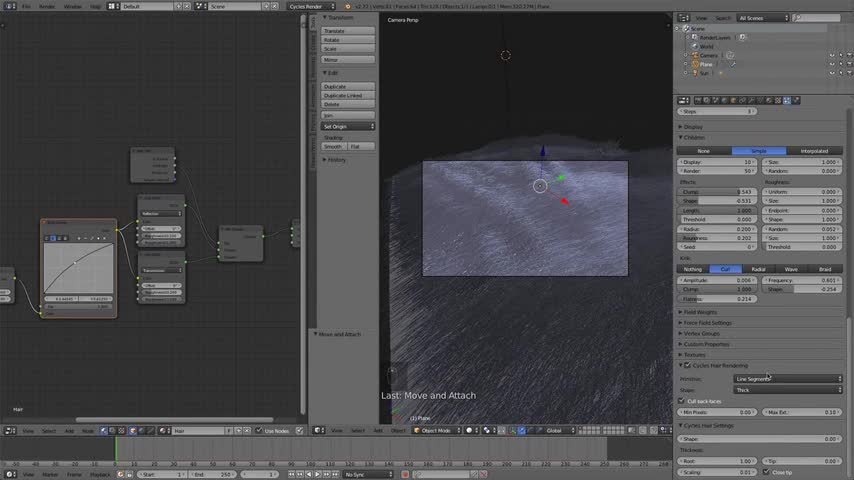Open the Textures tab in Properties header
Screen dimensions: 854x480
(778, 100)
